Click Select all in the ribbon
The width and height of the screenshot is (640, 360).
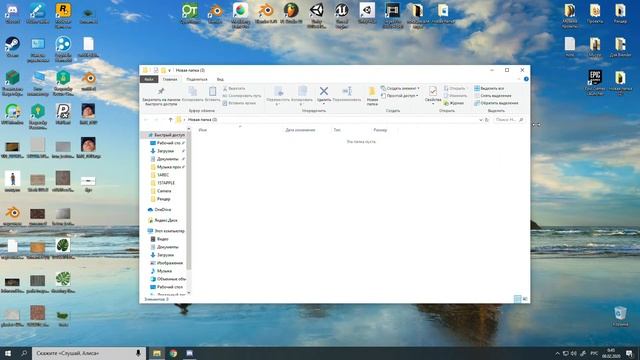point(489,89)
